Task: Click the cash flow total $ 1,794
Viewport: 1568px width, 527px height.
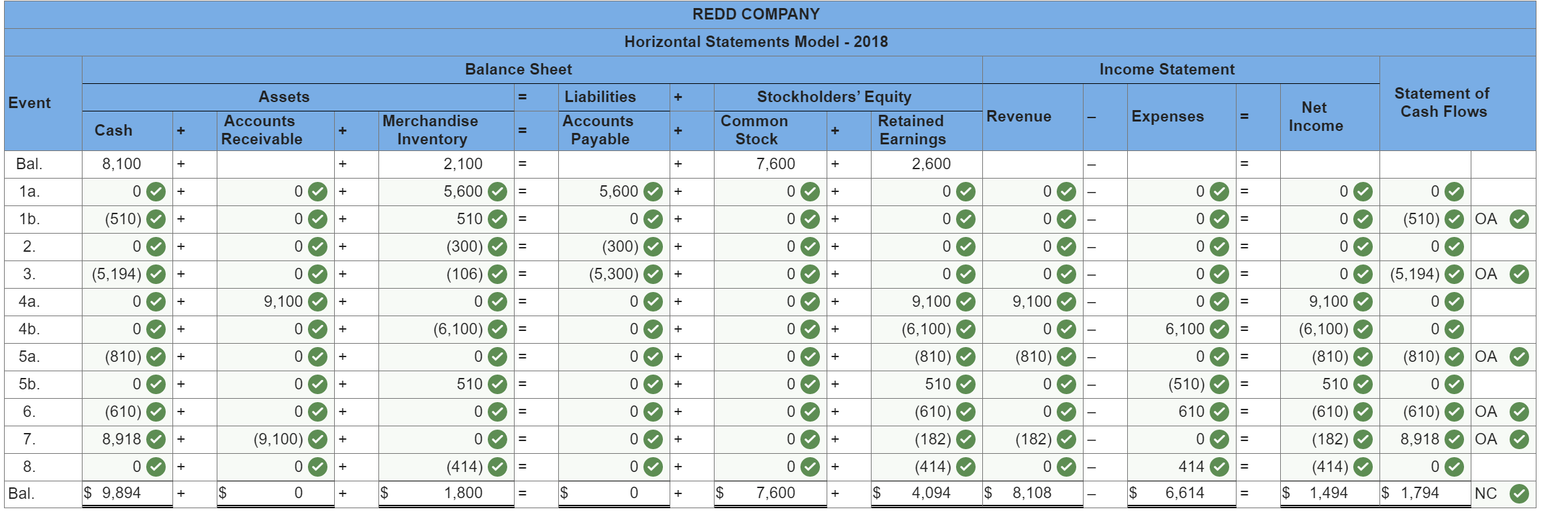Action: pos(1410,493)
